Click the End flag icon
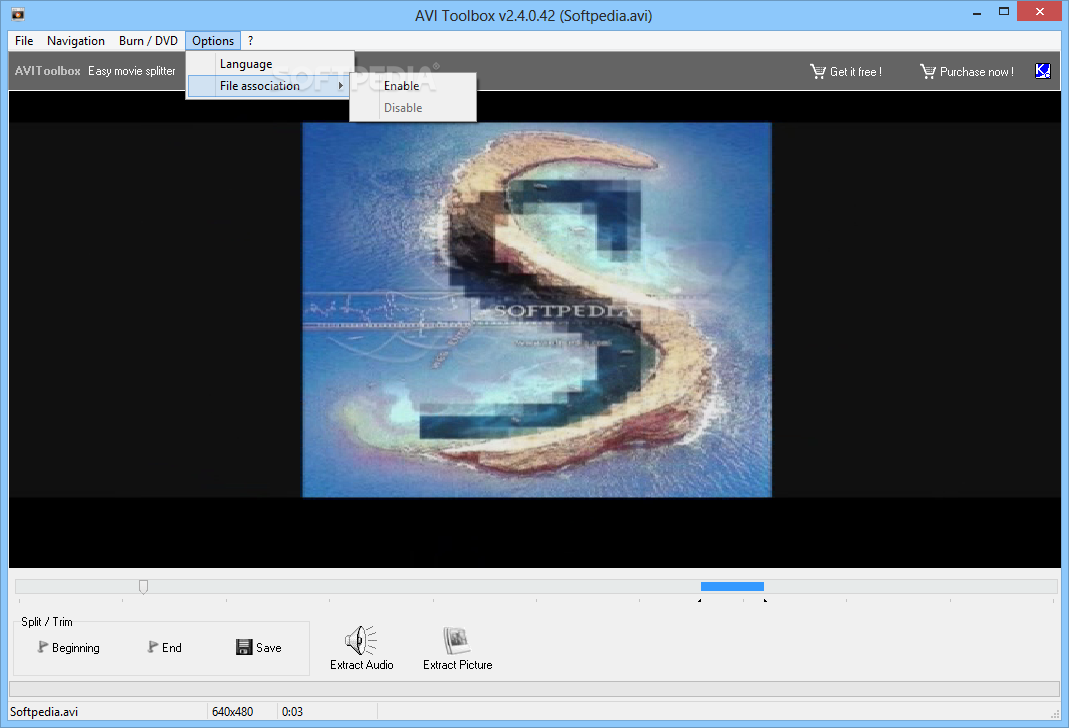Viewport: 1069px width, 728px height. click(x=153, y=647)
